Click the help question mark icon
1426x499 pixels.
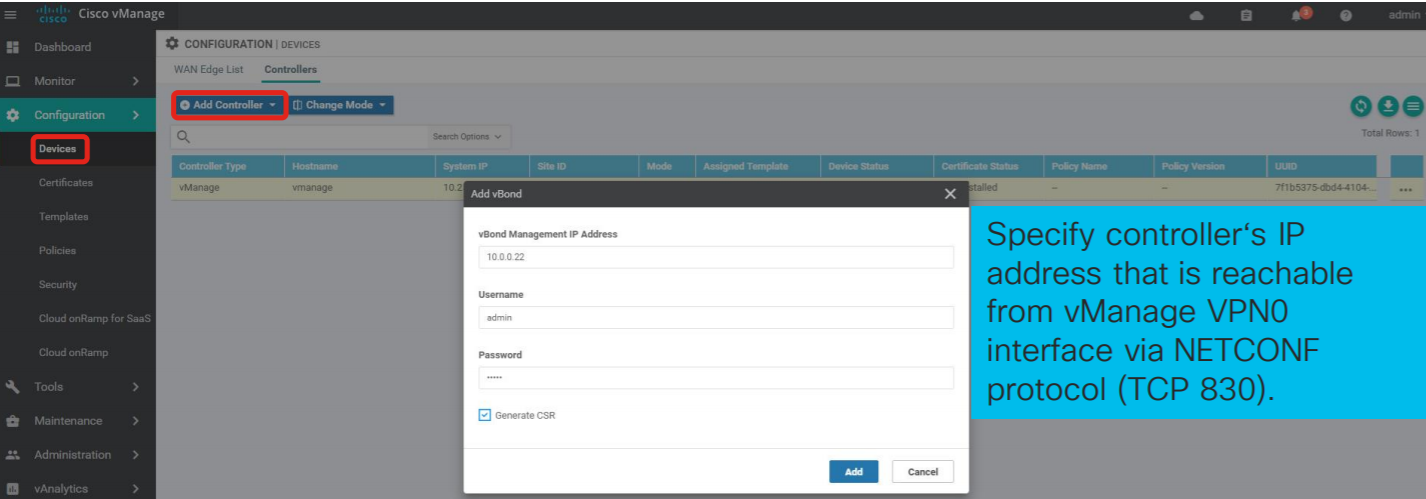1346,15
